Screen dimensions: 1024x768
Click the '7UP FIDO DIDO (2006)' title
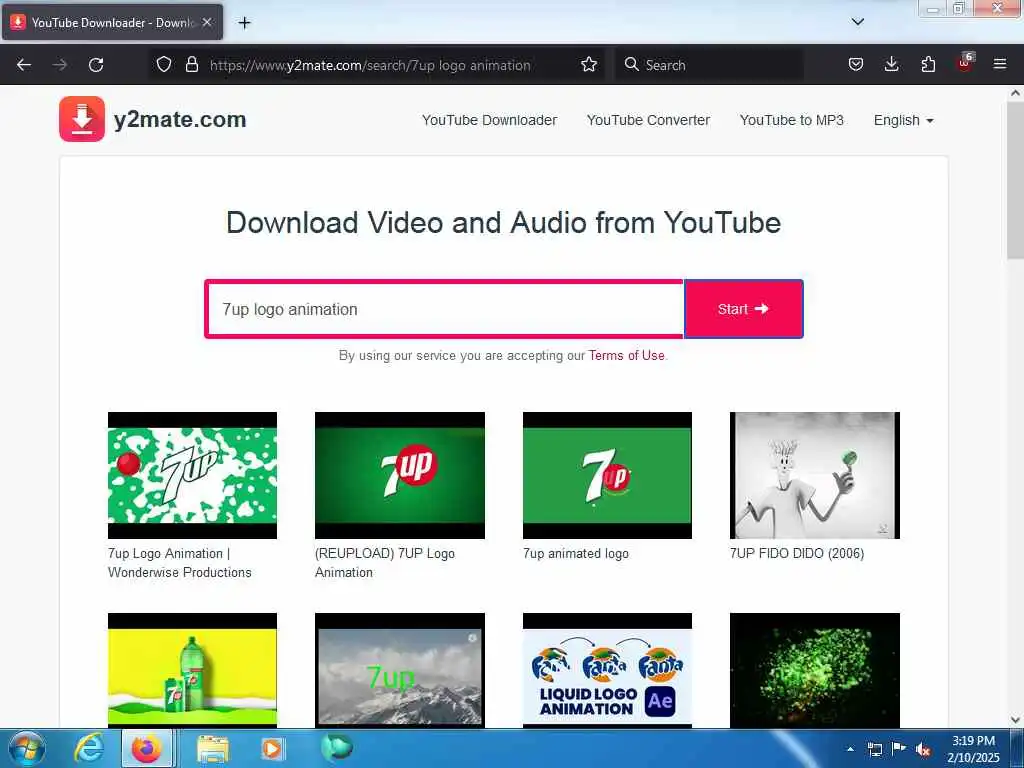(x=797, y=554)
